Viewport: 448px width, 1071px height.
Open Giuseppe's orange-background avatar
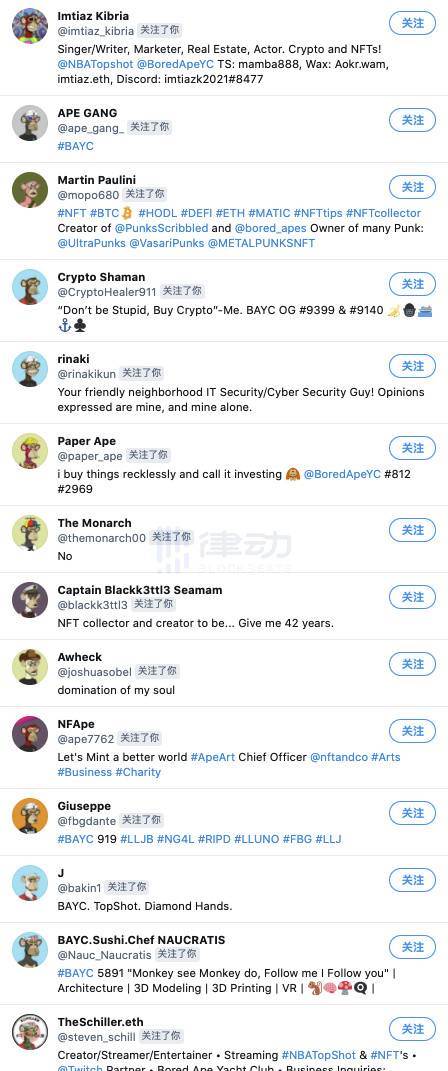coord(30,816)
